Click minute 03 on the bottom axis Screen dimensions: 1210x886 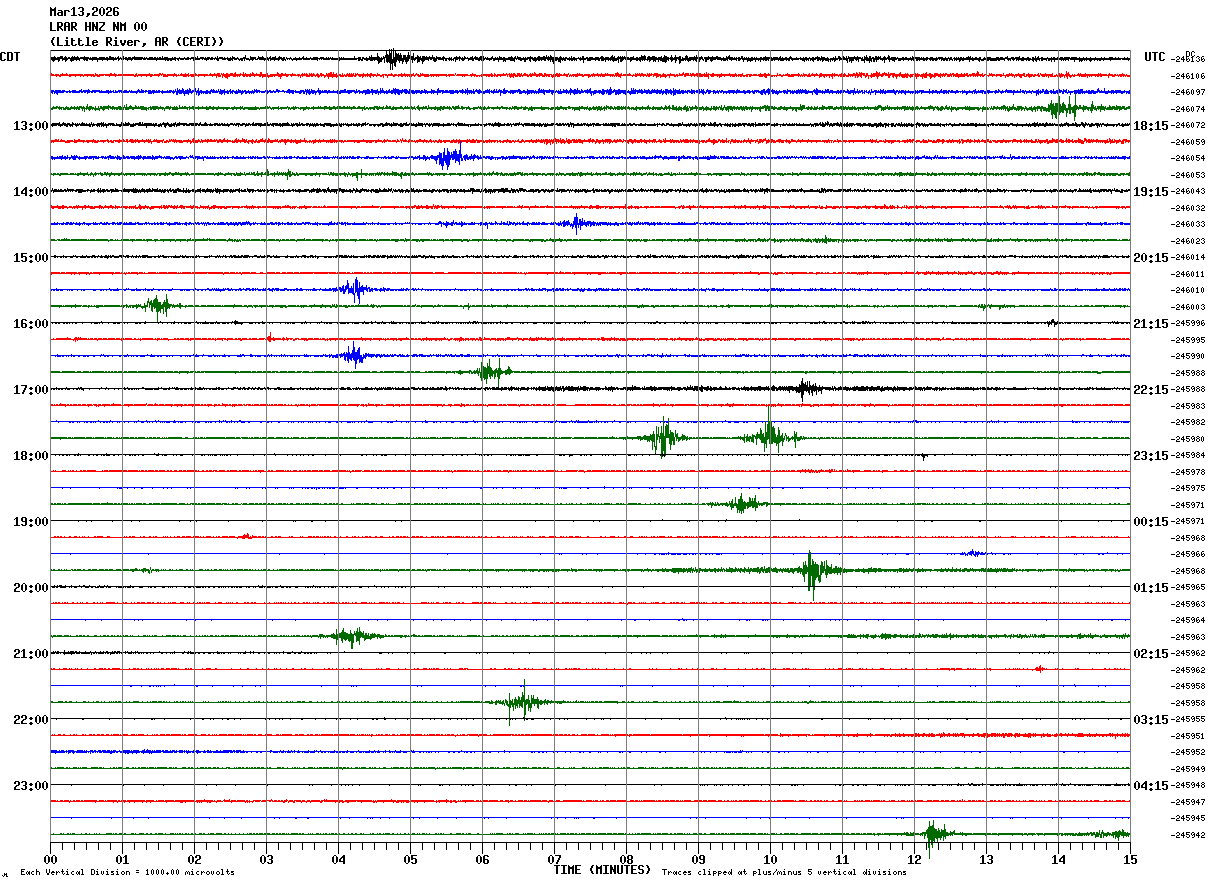[266, 859]
